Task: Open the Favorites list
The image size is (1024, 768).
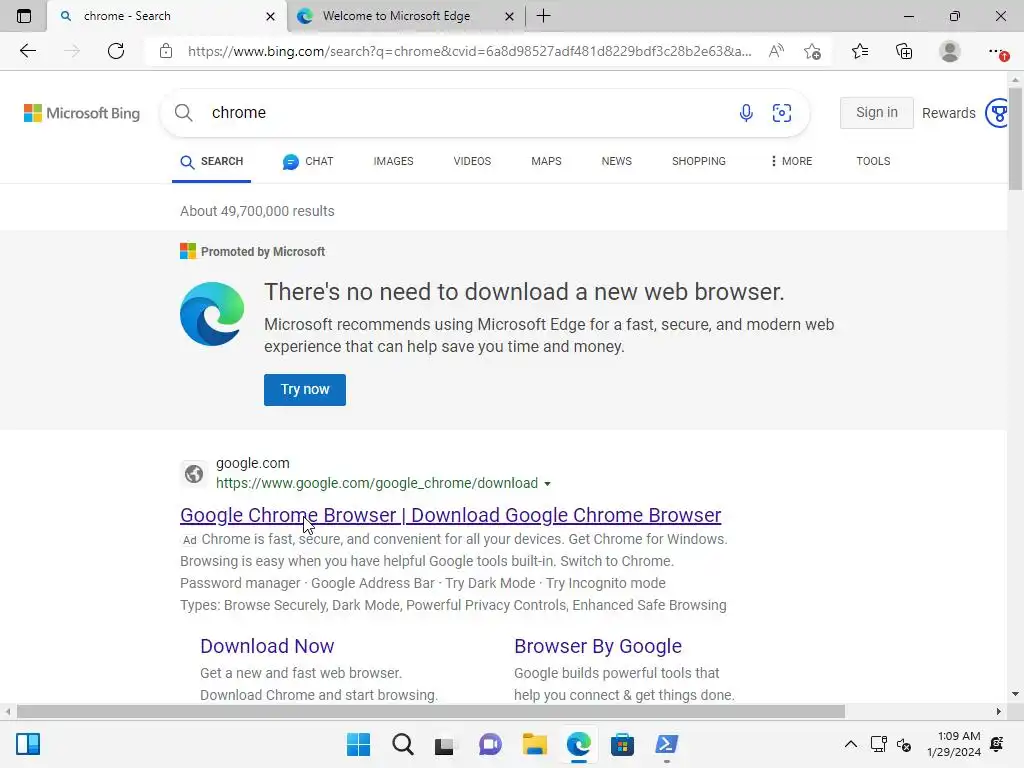Action: pos(860,51)
